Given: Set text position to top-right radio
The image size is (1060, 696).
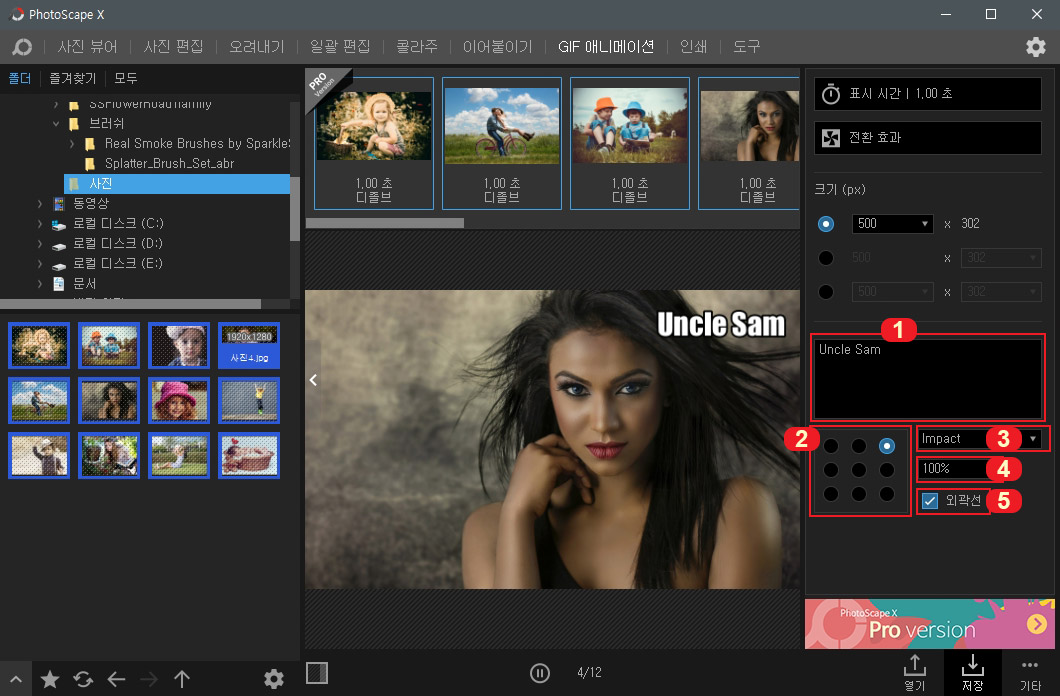Looking at the screenshot, I should pyautogui.click(x=887, y=446).
